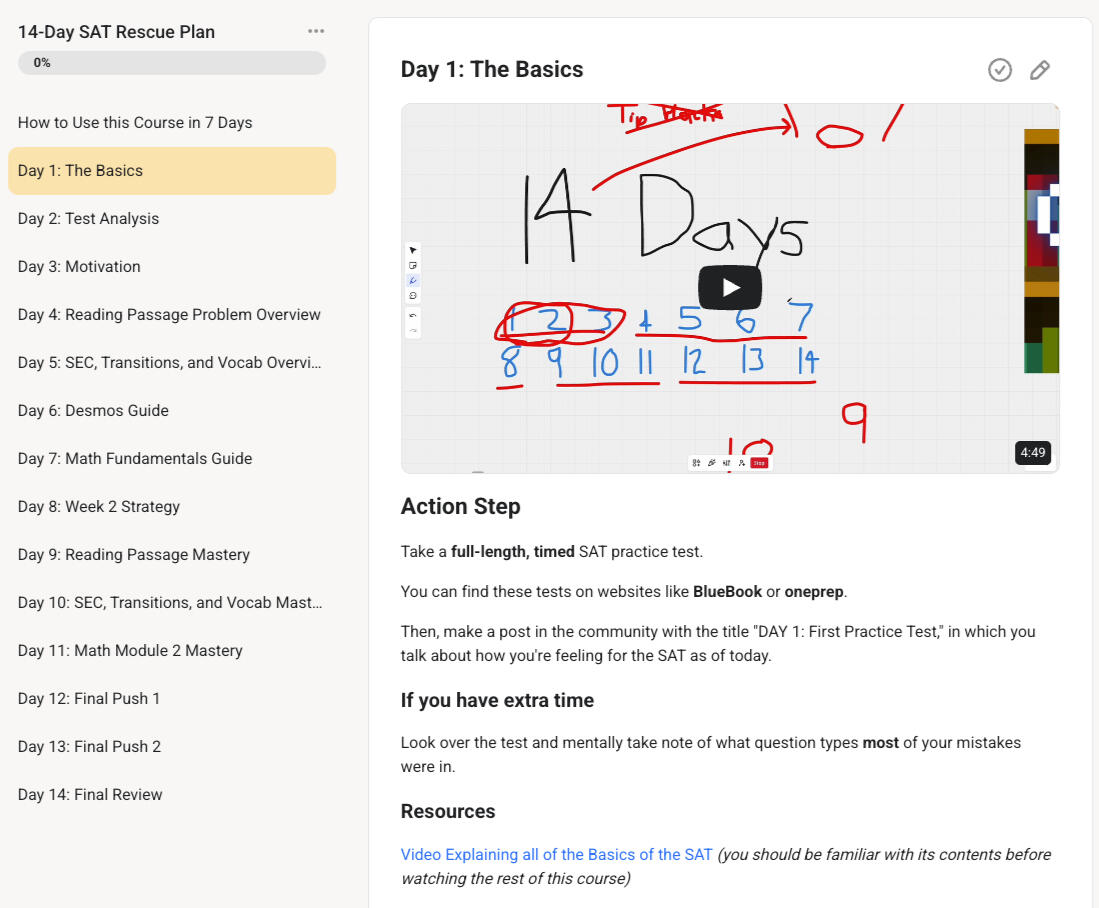Open Day 9: Reading Passage Mastery
The height and width of the screenshot is (908, 1099).
134,555
